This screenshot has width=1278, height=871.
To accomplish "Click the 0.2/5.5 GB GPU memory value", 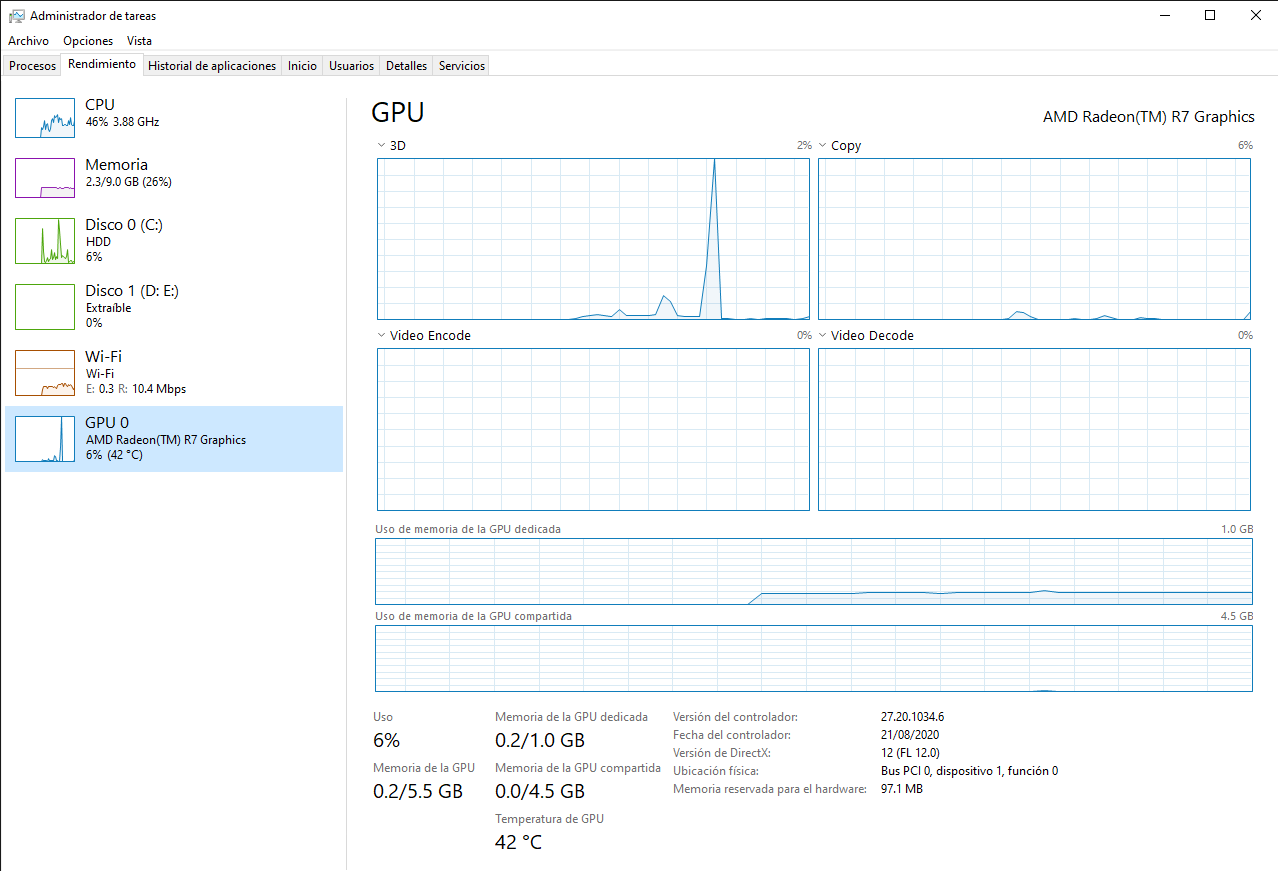I will (418, 791).
